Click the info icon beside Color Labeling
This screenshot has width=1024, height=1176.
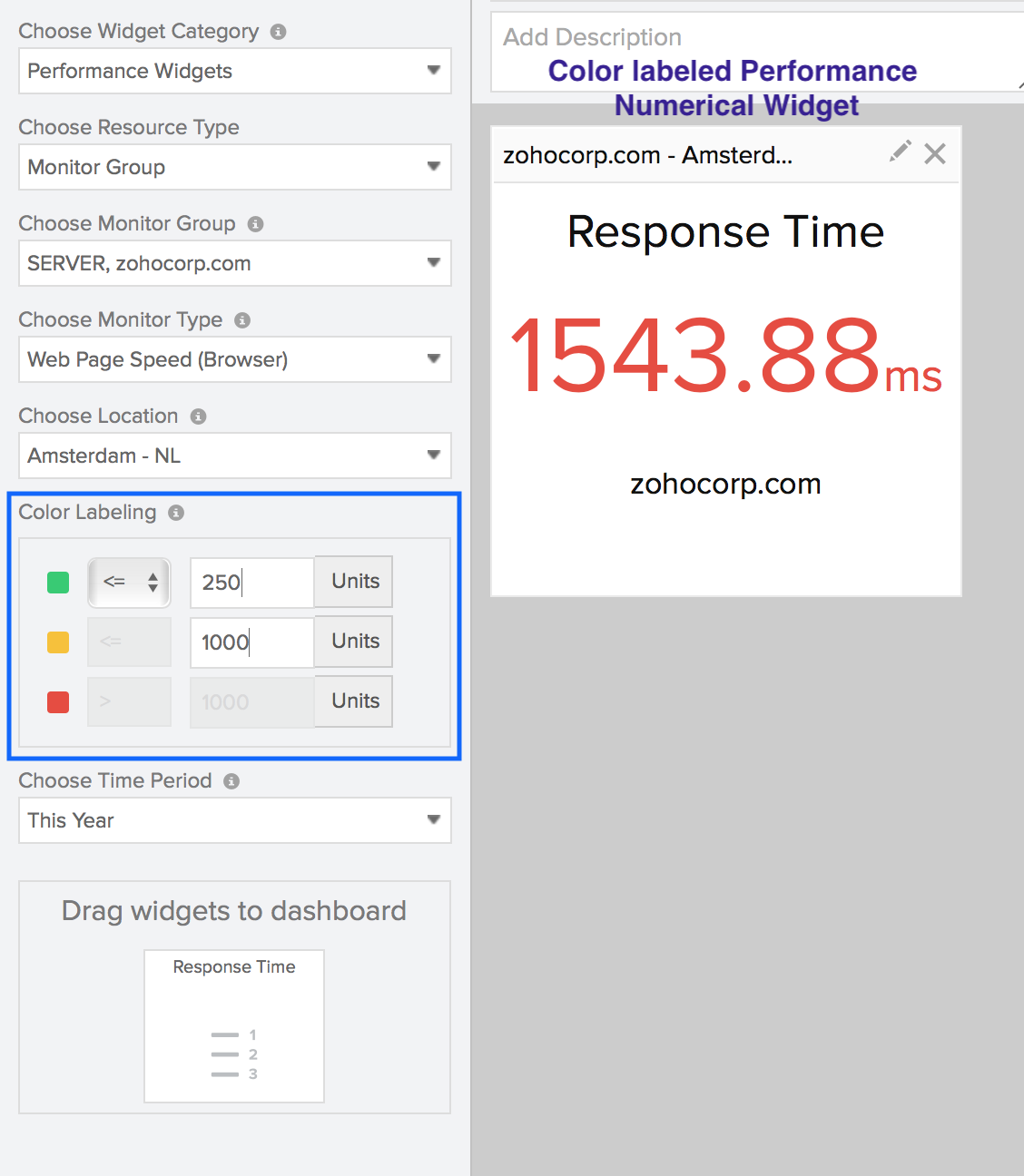(176, 513)
